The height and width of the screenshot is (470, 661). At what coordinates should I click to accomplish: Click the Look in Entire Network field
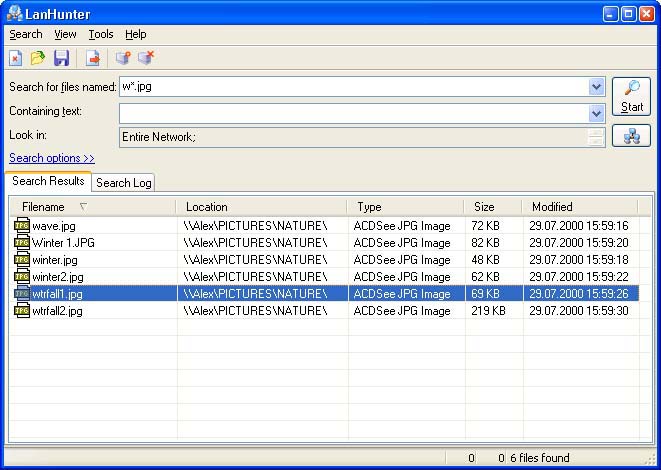pyautogui.click(x=354, y=137)
